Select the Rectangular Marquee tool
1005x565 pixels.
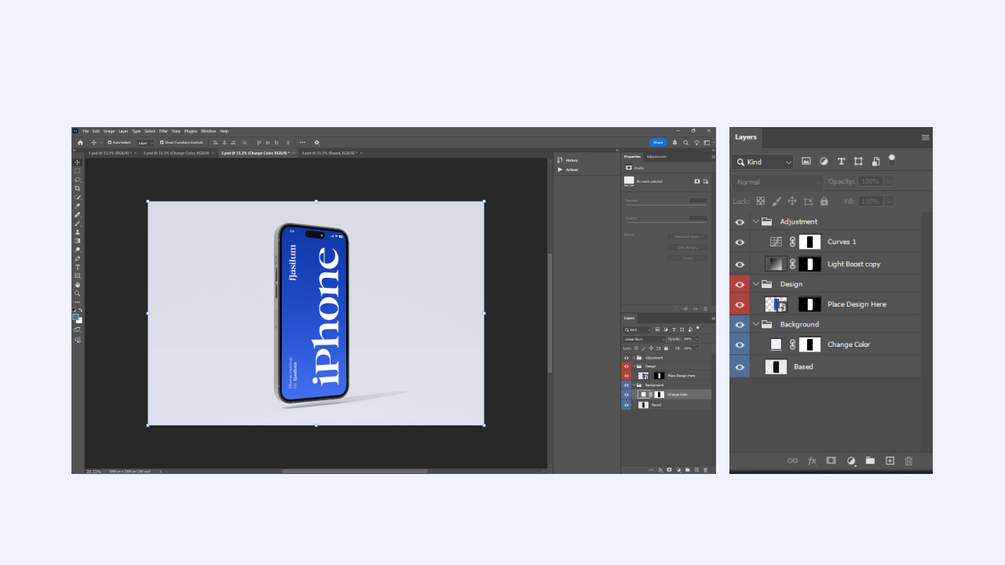tap(78, 171)
